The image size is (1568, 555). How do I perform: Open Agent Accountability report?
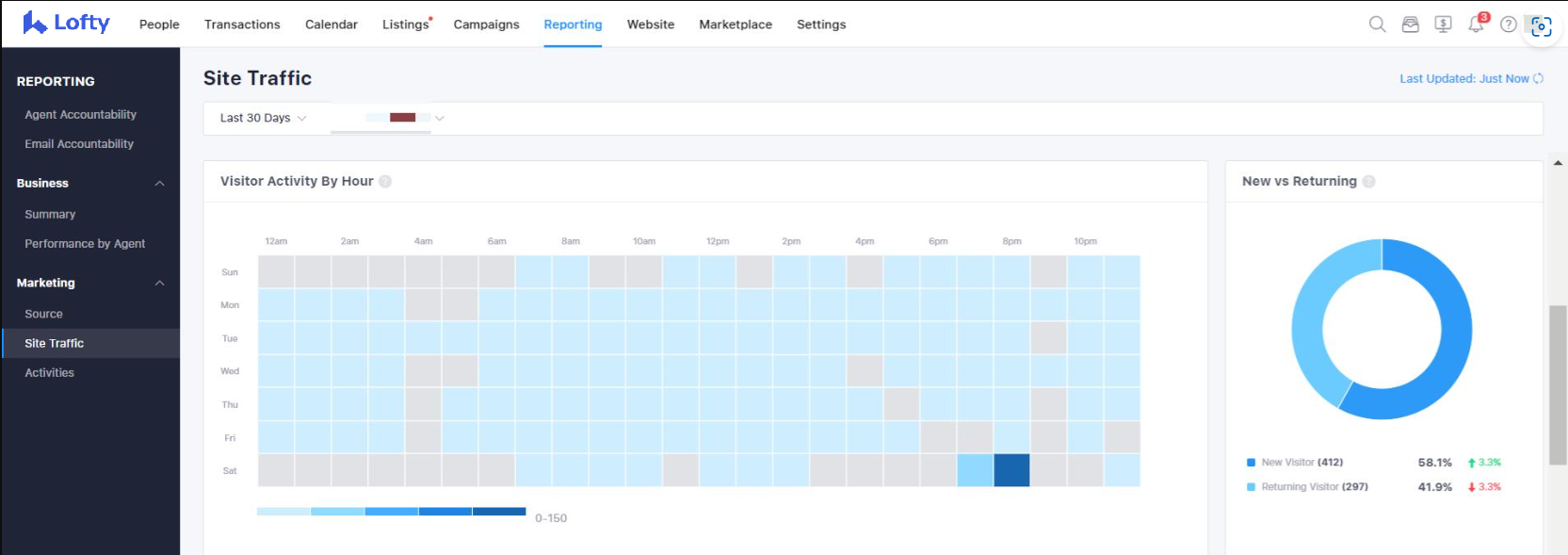coord(81,115)
